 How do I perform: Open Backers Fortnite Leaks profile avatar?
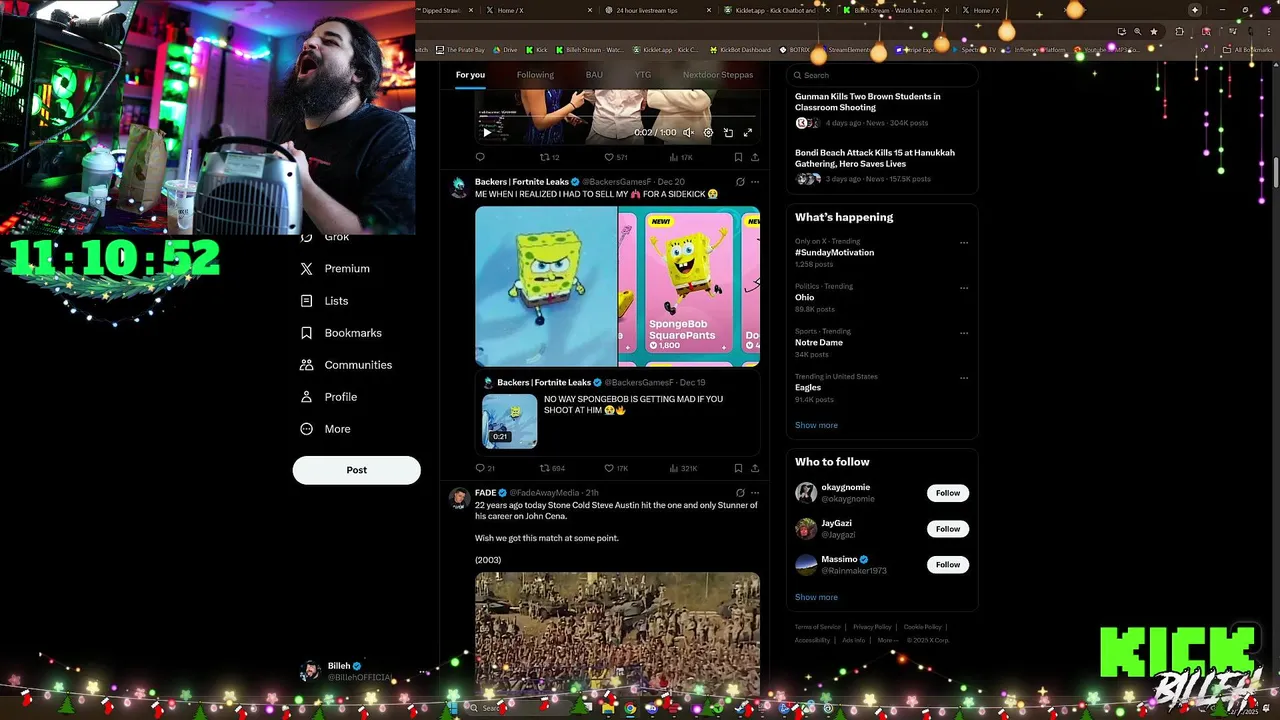[459, 187]
